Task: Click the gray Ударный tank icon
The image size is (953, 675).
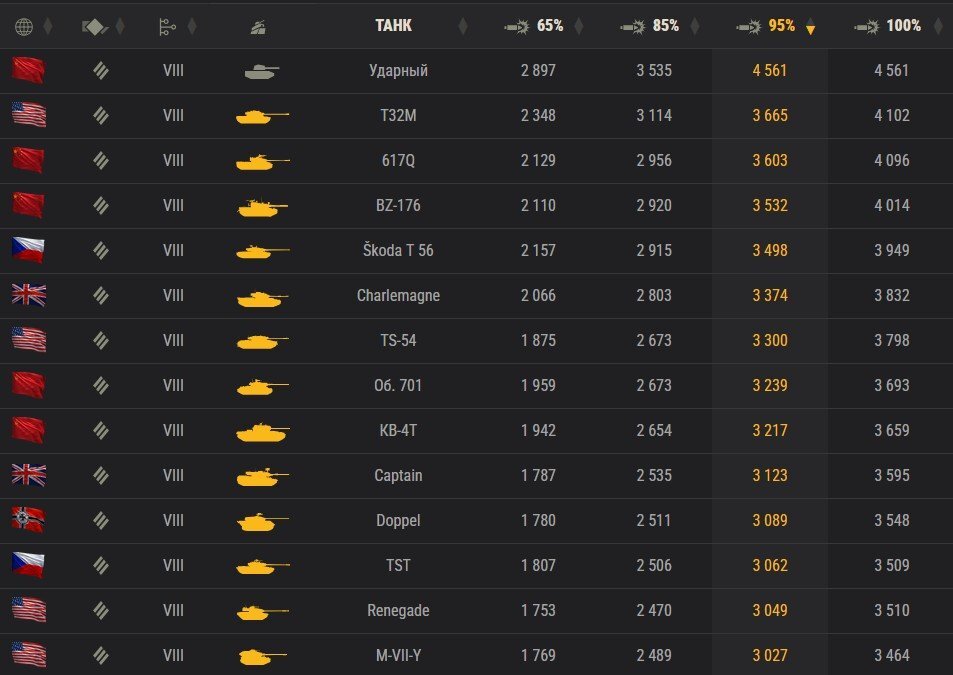Action: (x=261, y=72)
